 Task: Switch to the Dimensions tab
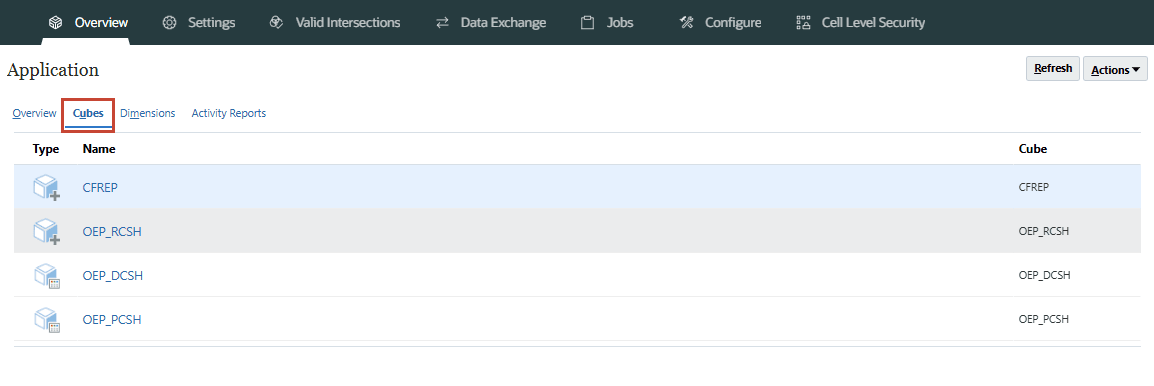(148, 113)
